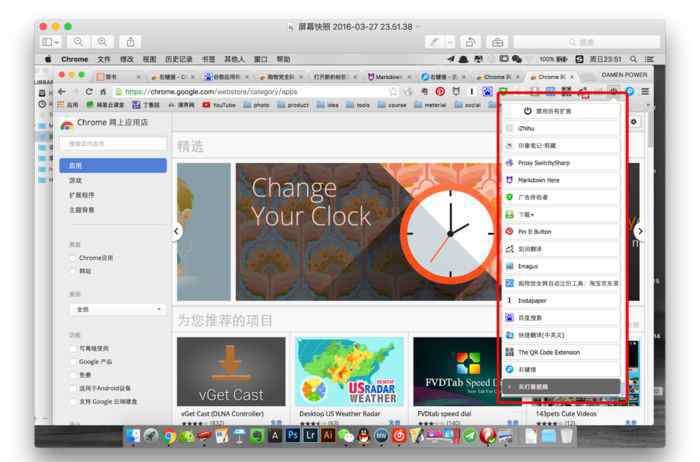
Task: Open Lightroom from the Dock
Action: pyautogui.click(x=310, y=435)
